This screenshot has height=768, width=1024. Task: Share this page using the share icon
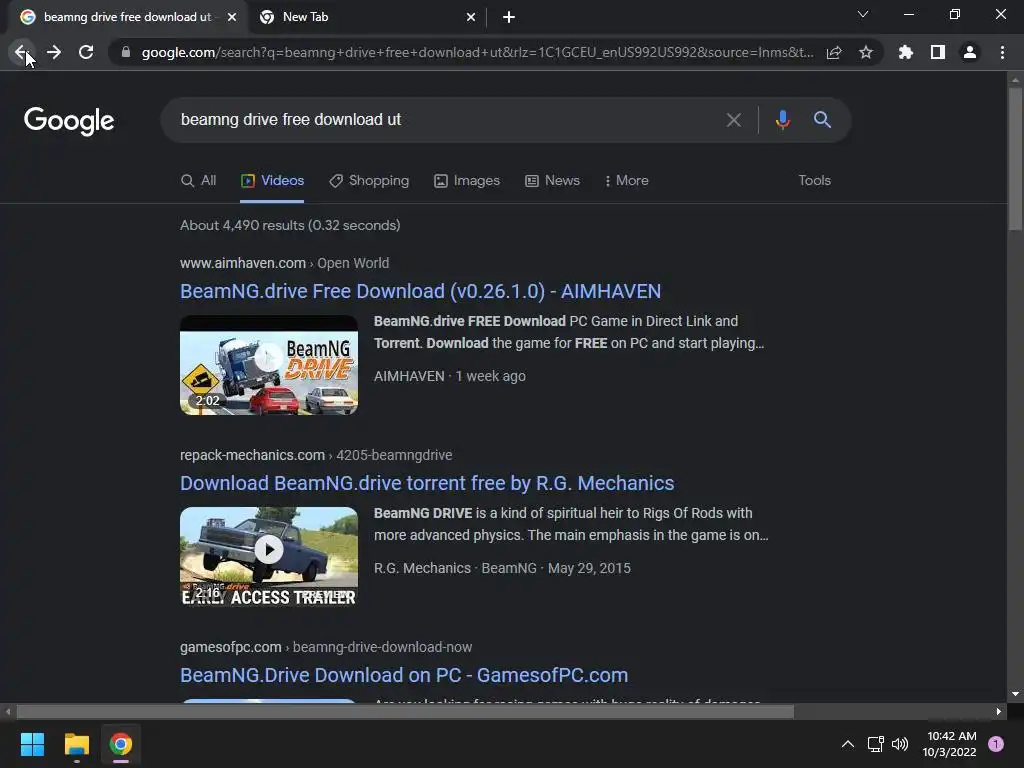tap(834, 52)
